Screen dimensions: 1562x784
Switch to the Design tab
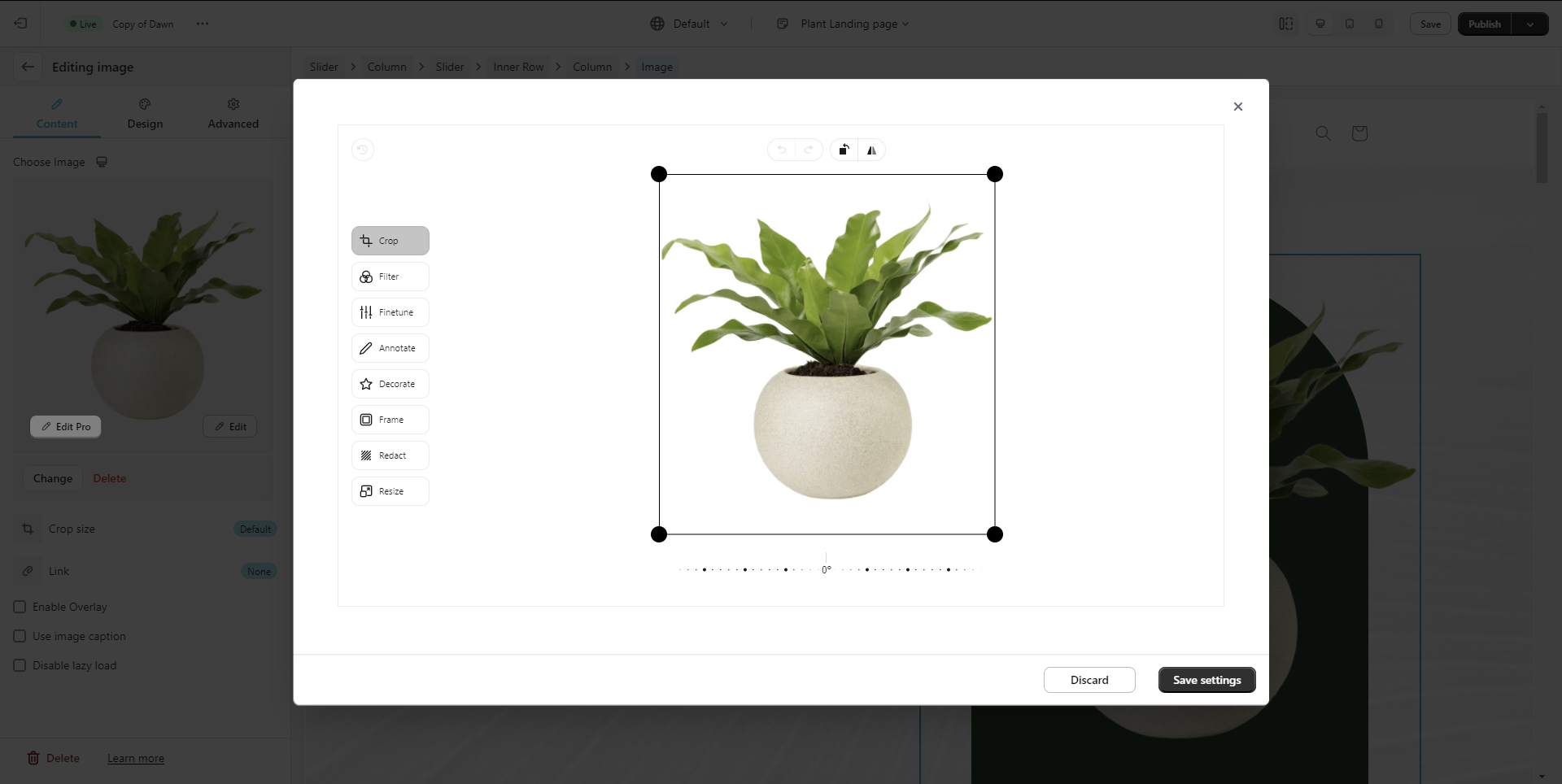click(x=145, y=114)
